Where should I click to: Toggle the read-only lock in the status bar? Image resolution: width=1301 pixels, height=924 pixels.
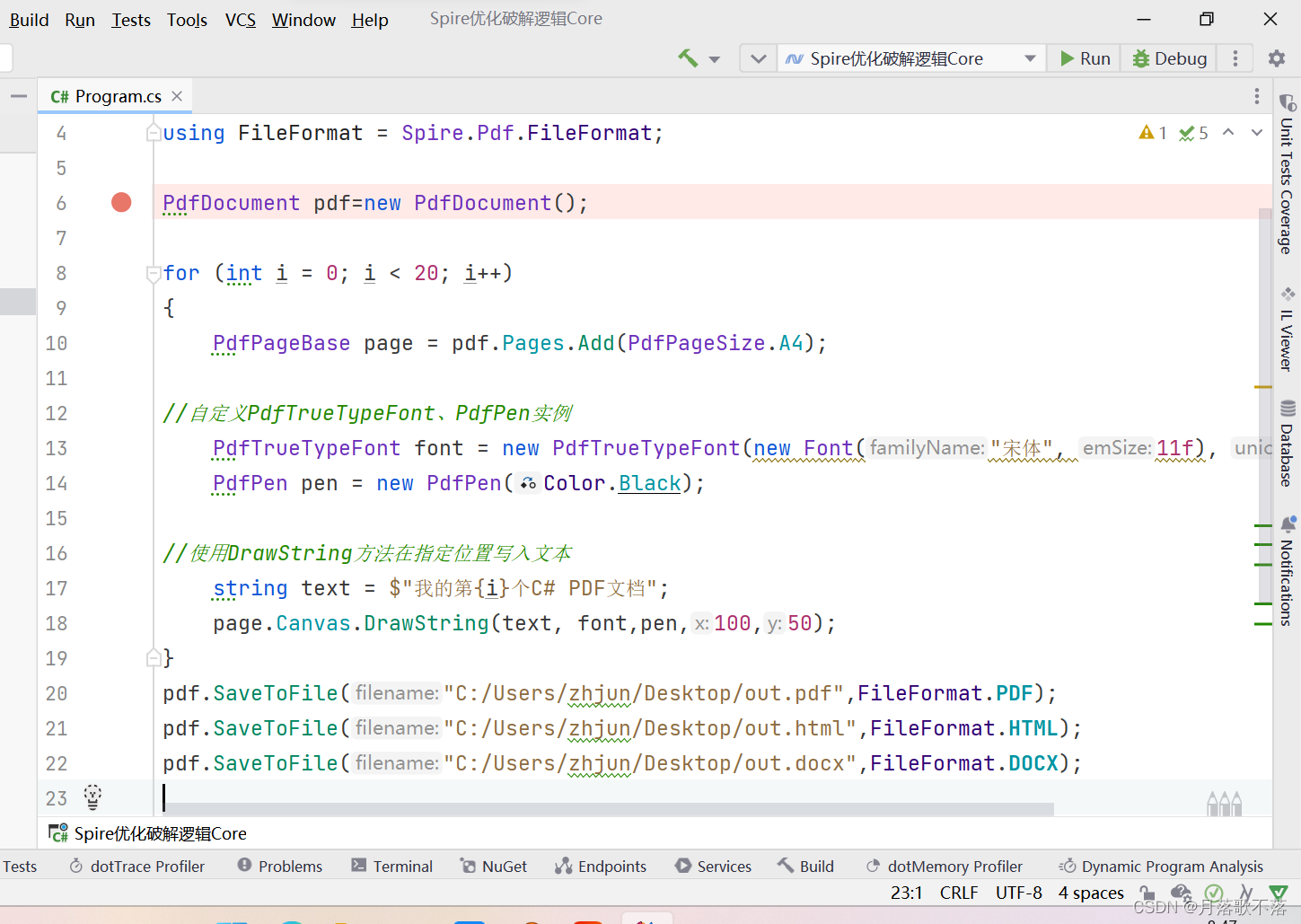pos(1147,893)
